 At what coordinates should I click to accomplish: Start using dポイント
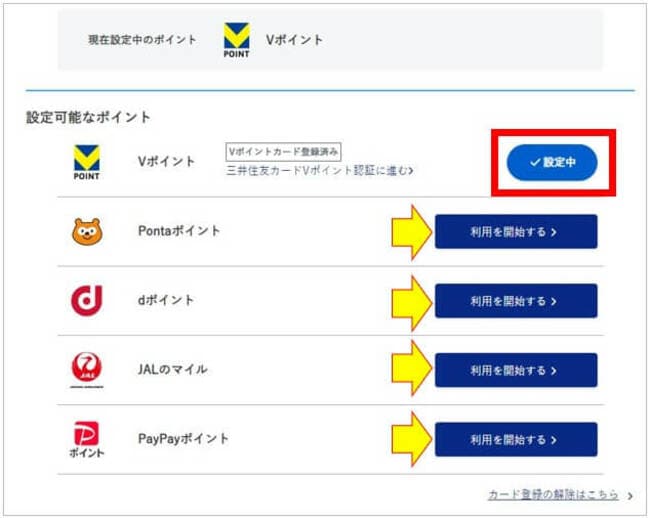point(516,301)
